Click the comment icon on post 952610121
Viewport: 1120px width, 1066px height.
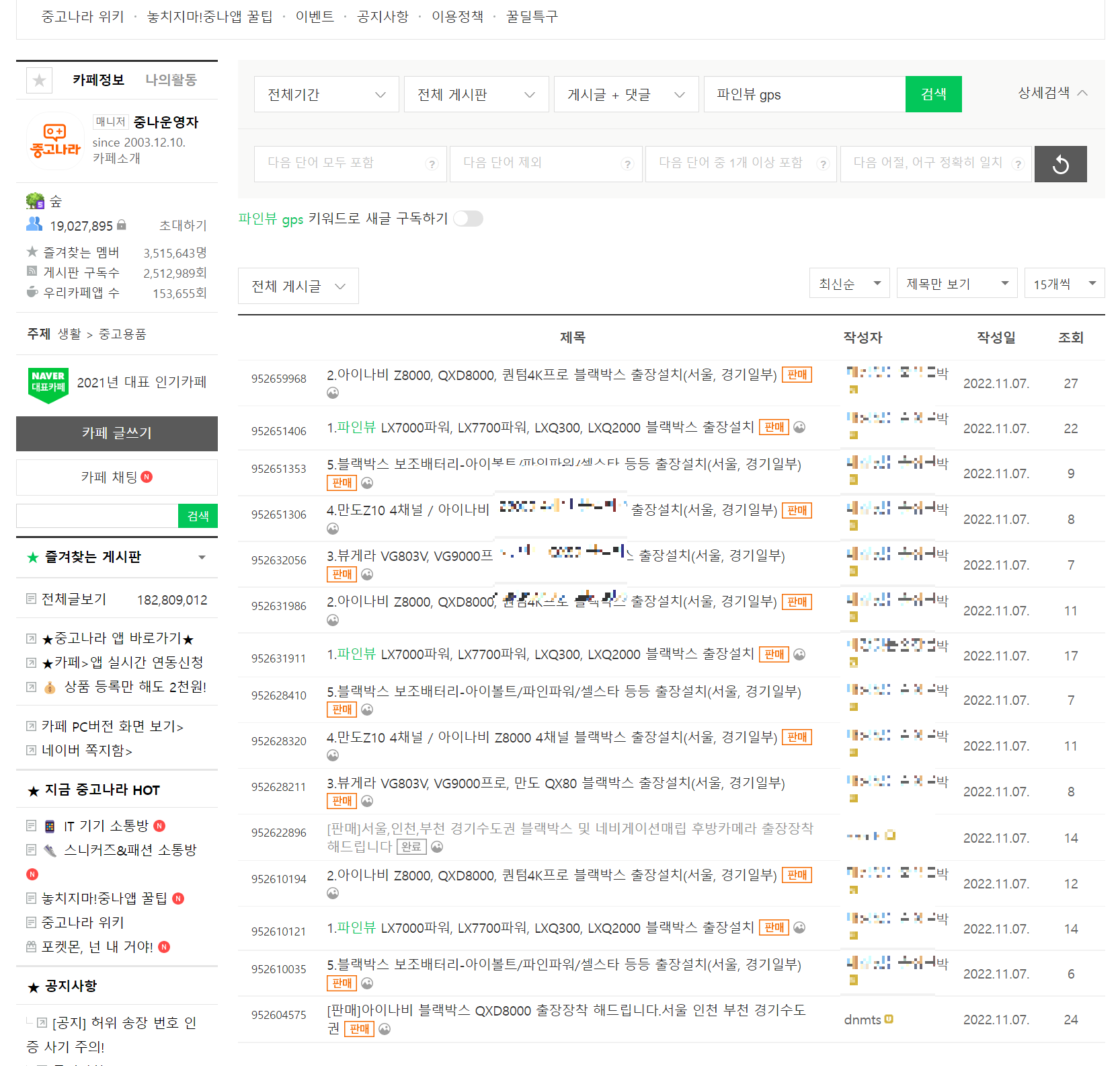799,927
